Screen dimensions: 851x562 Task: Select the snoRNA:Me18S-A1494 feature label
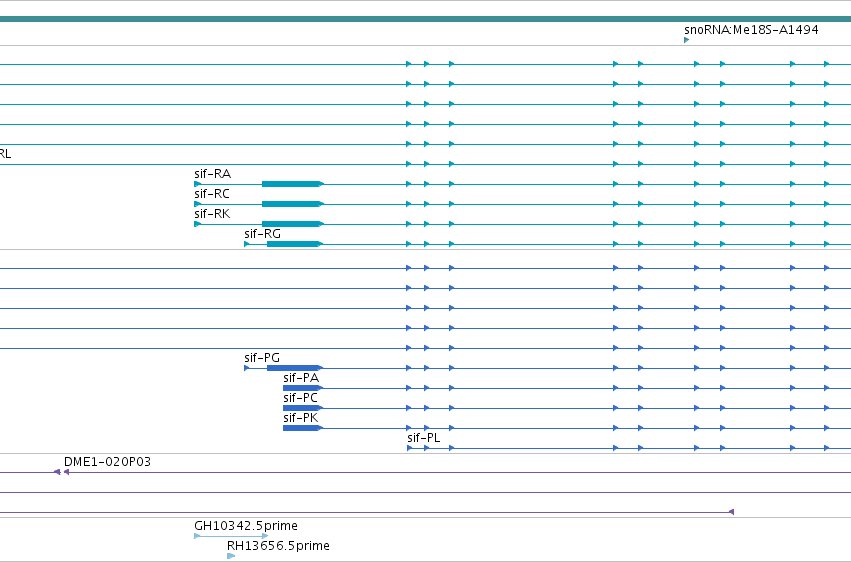tap(751, 29)
